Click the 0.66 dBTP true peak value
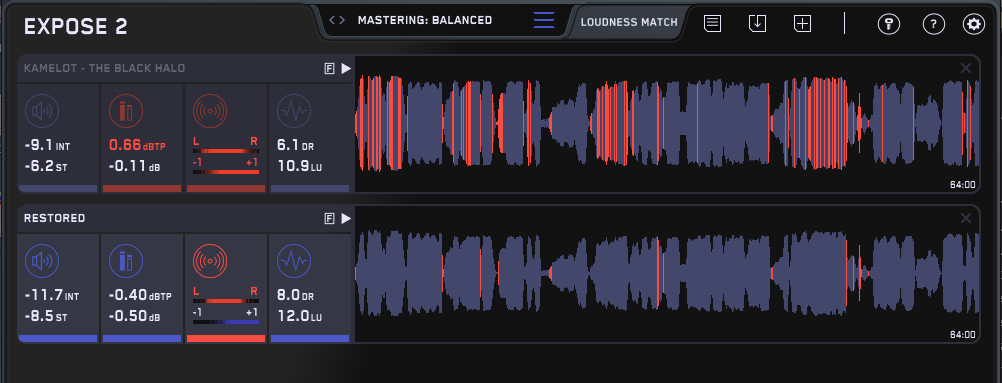The height and width of the screenshot is (383, 1002). coord(137,145)
